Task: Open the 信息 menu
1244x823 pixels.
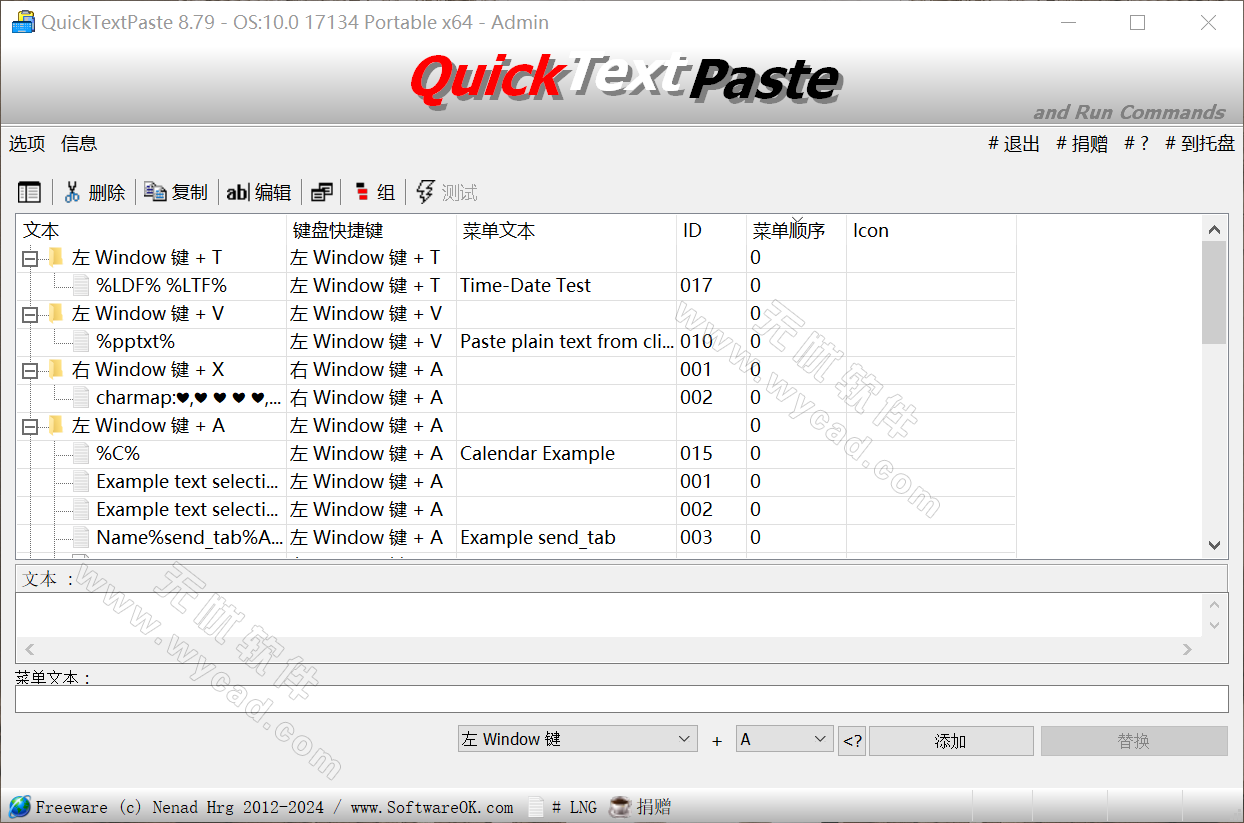Action: (78, 143)
